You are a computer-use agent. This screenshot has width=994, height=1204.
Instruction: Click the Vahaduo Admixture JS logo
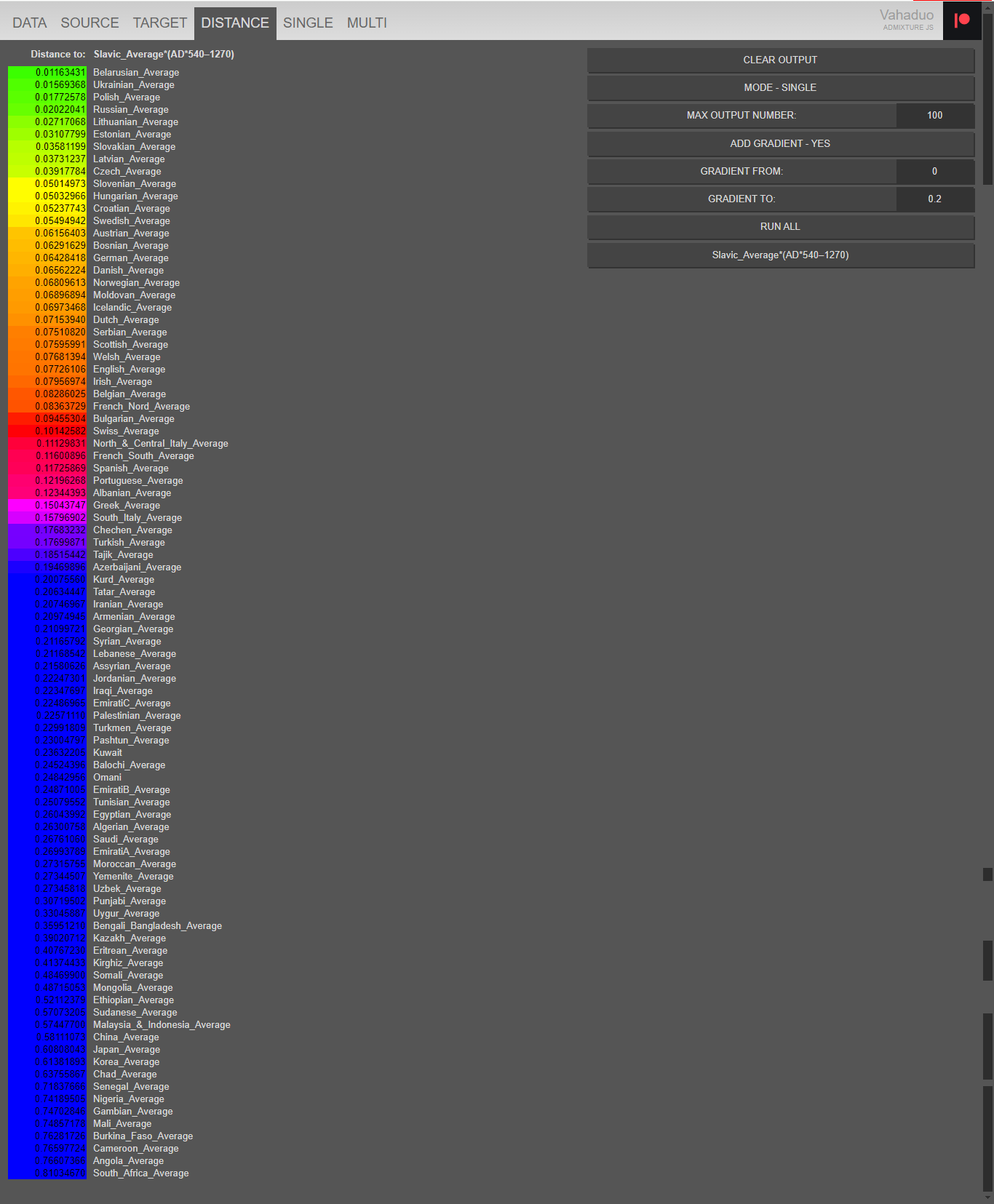point(907,20)
